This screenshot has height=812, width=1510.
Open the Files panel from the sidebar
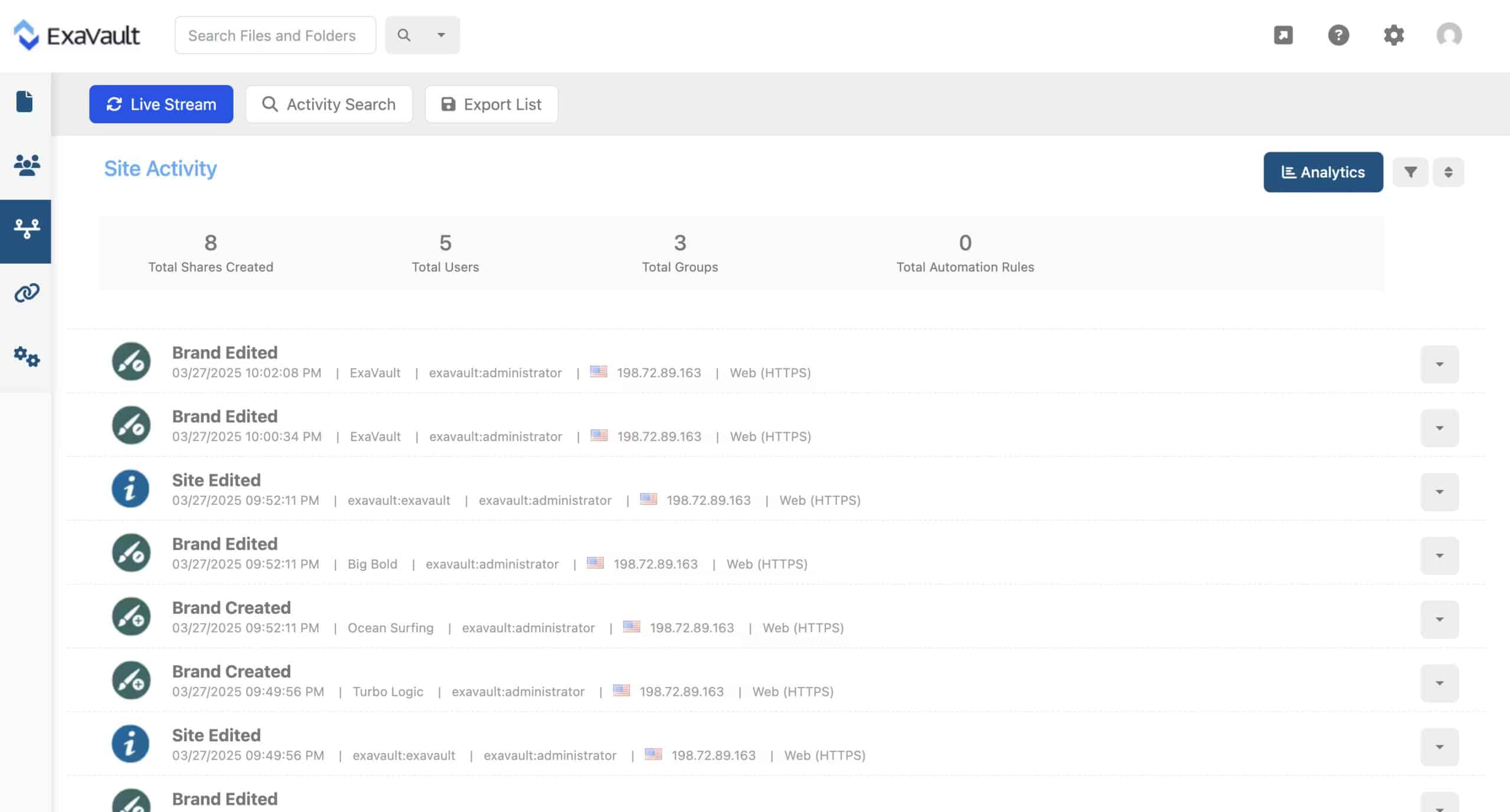[25, 101]
